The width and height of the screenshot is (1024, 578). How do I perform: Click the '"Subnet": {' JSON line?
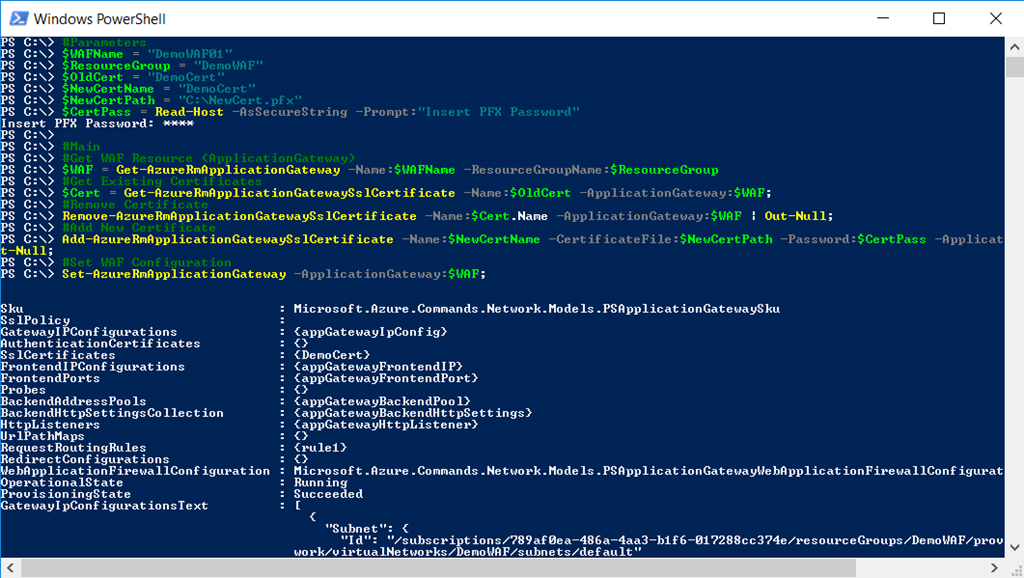[366, 529]
